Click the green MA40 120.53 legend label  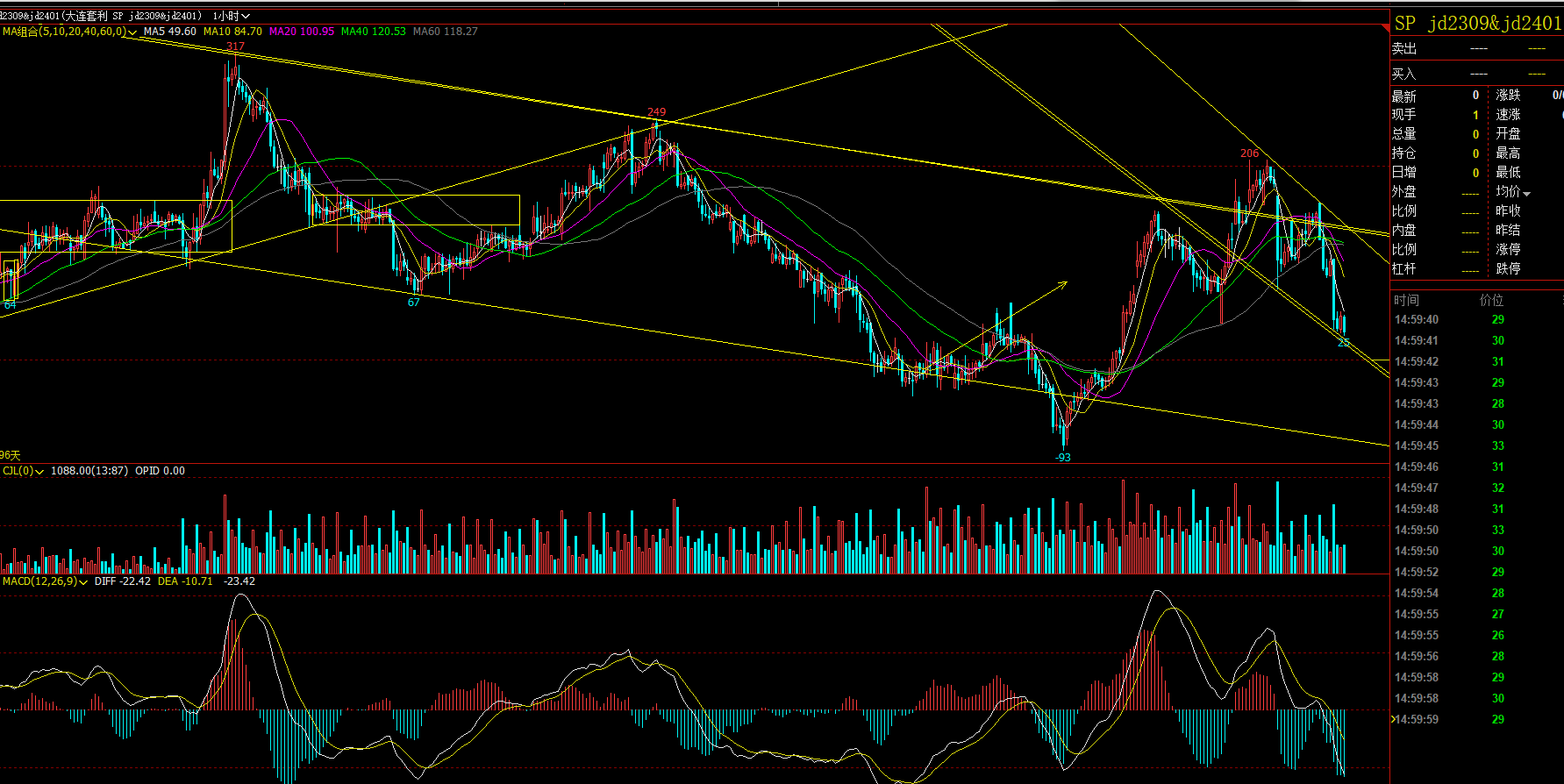coord(373,32)
